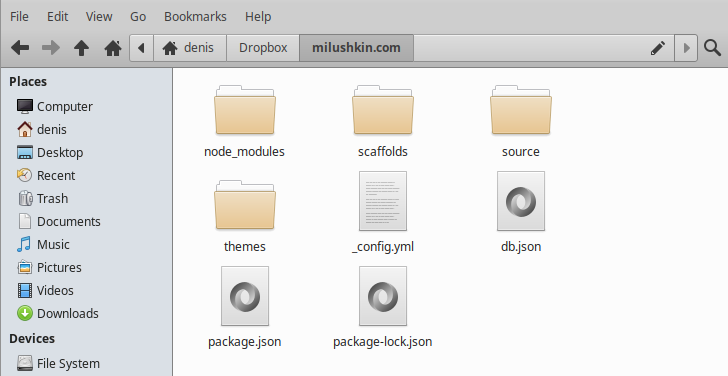Open the File menu
The height and width of the screenshot is (376, 728).
tap(19, 17)
